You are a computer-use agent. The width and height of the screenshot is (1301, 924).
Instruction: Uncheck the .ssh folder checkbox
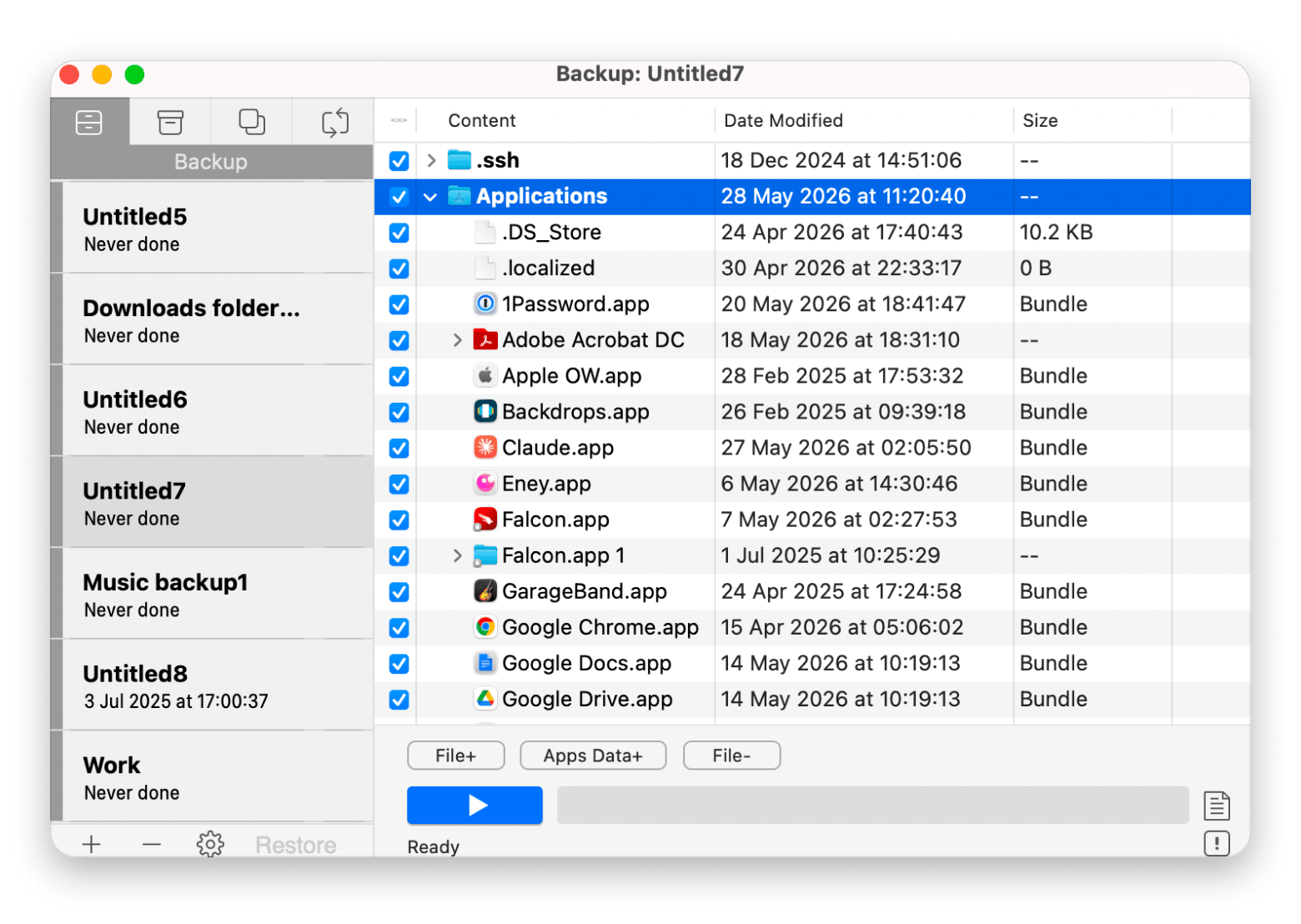pos(399,160)
